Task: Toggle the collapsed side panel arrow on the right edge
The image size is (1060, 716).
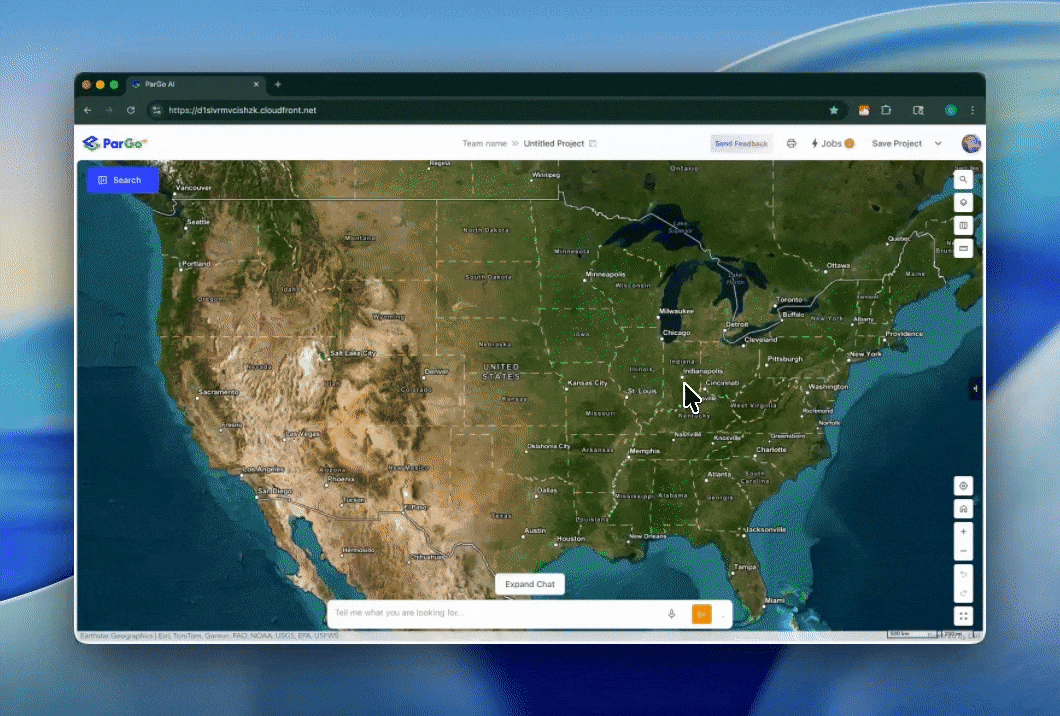Action: pyautogui.click(x=975, y=388)
